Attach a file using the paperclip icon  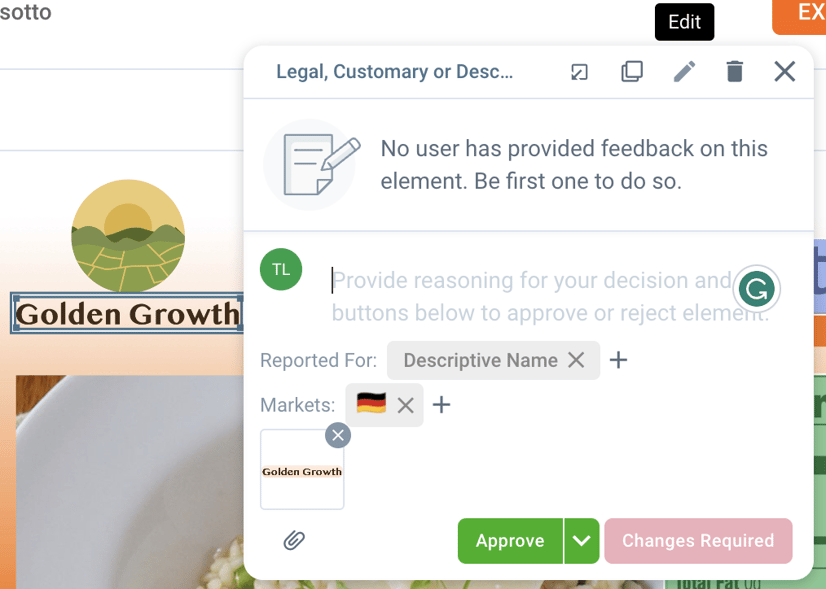tap(293, 540)
